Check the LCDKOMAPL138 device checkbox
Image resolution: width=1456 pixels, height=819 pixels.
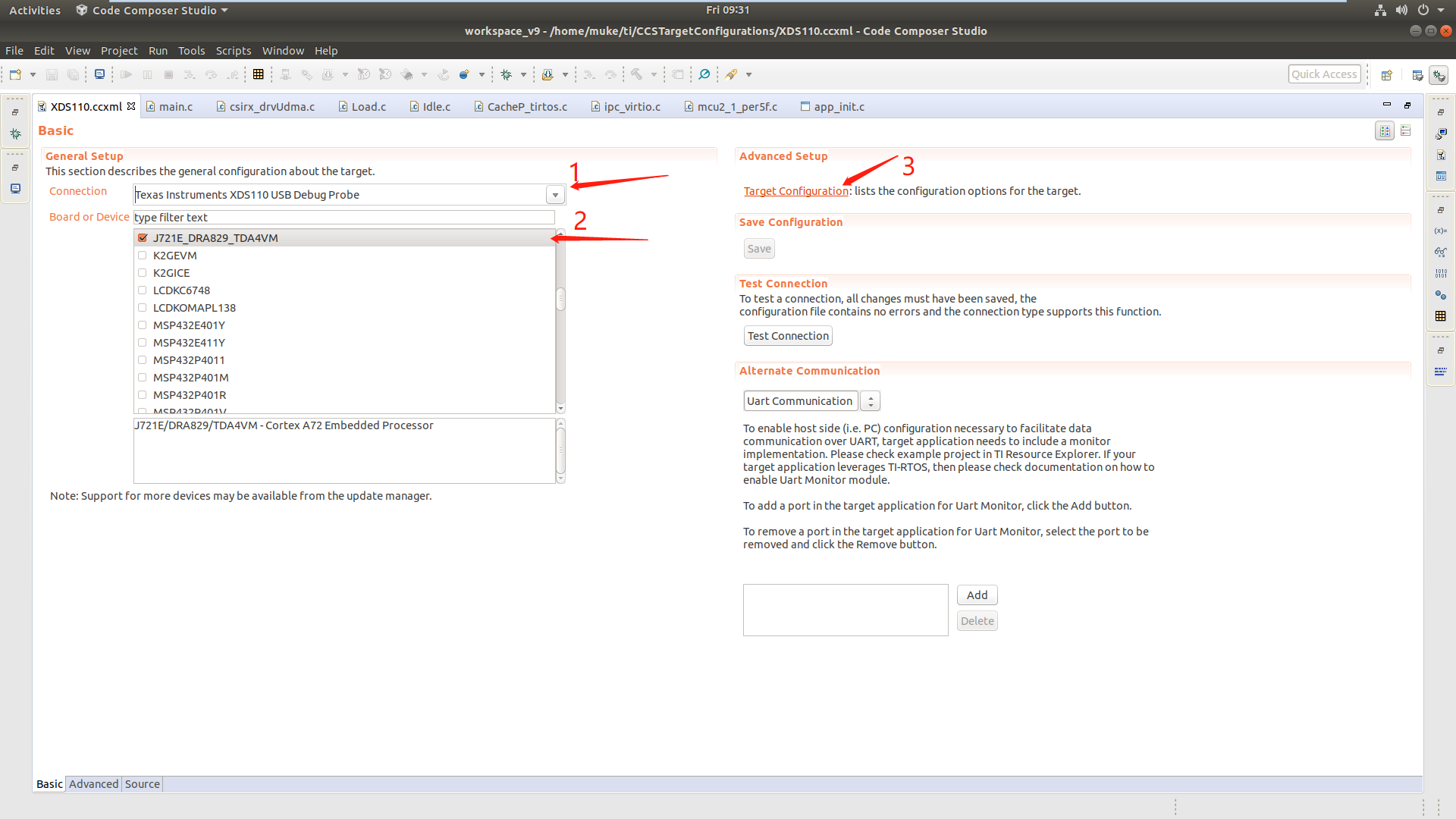click(143, 308)
